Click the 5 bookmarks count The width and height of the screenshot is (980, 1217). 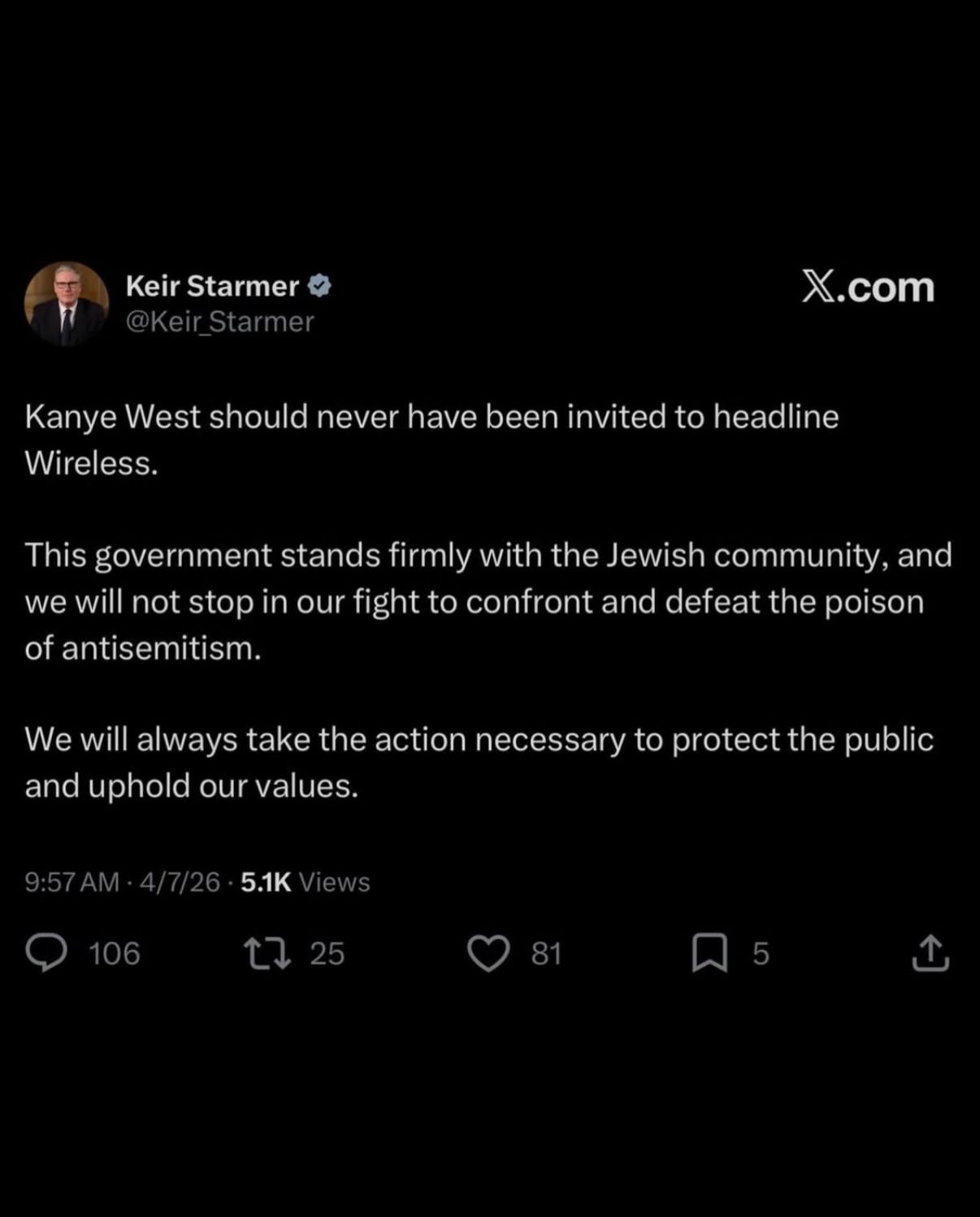coord(761,954)
